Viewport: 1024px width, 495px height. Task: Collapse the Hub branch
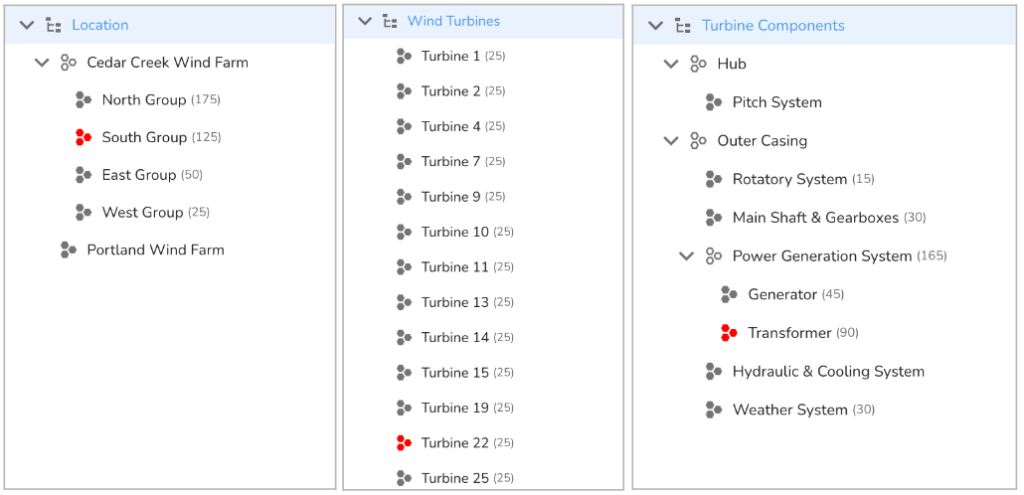tap(671, 64)
